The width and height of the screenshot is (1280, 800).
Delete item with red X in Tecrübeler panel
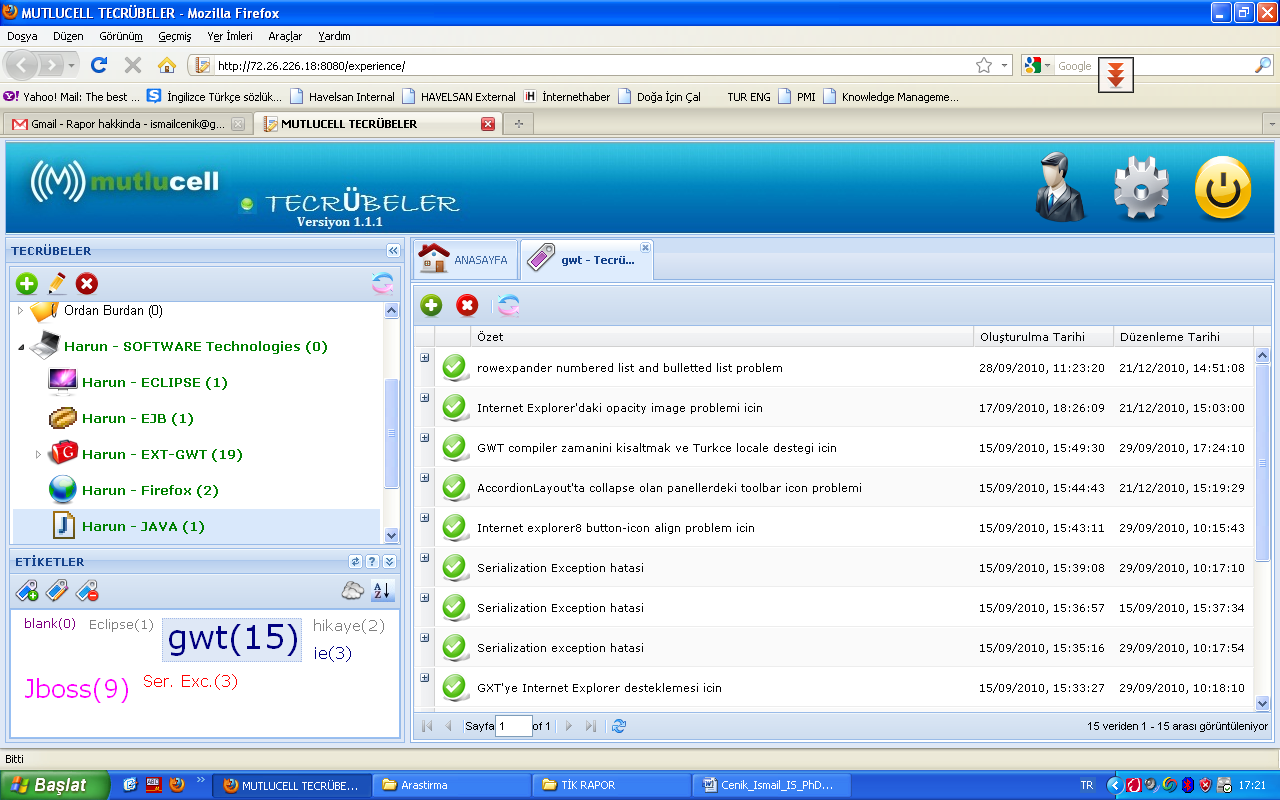pos(87,284)
